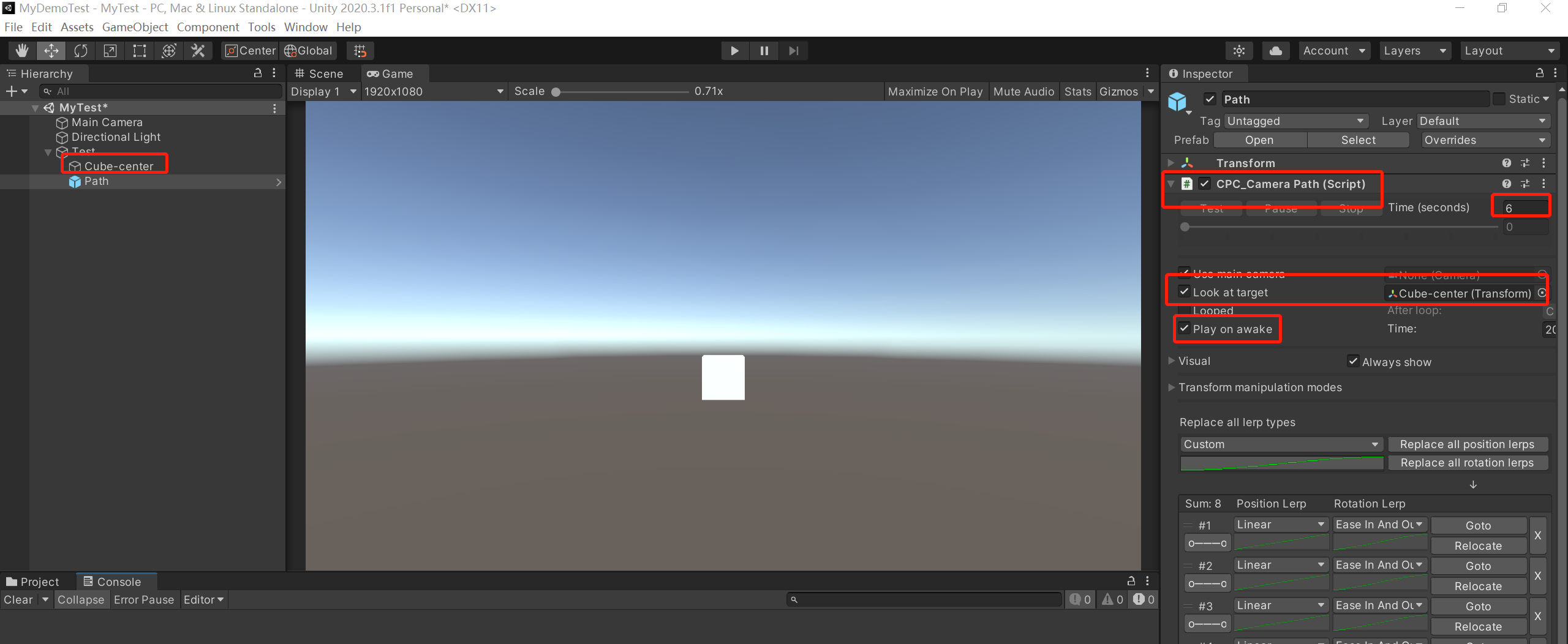1568x644 pixels.
Task: Switch to the Scene tab
Action: (x=323, y=73)
